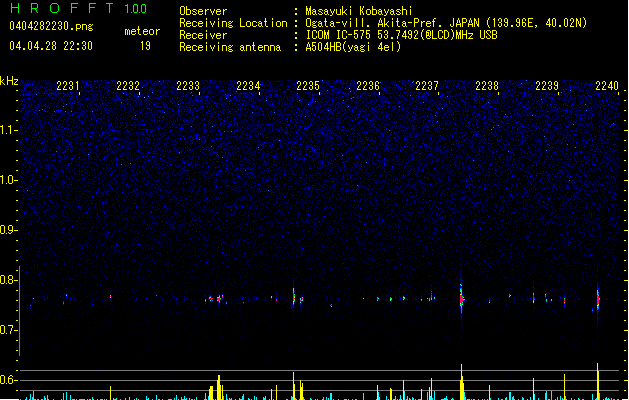Click the 2232 time marker

click(x=128, y=86)
